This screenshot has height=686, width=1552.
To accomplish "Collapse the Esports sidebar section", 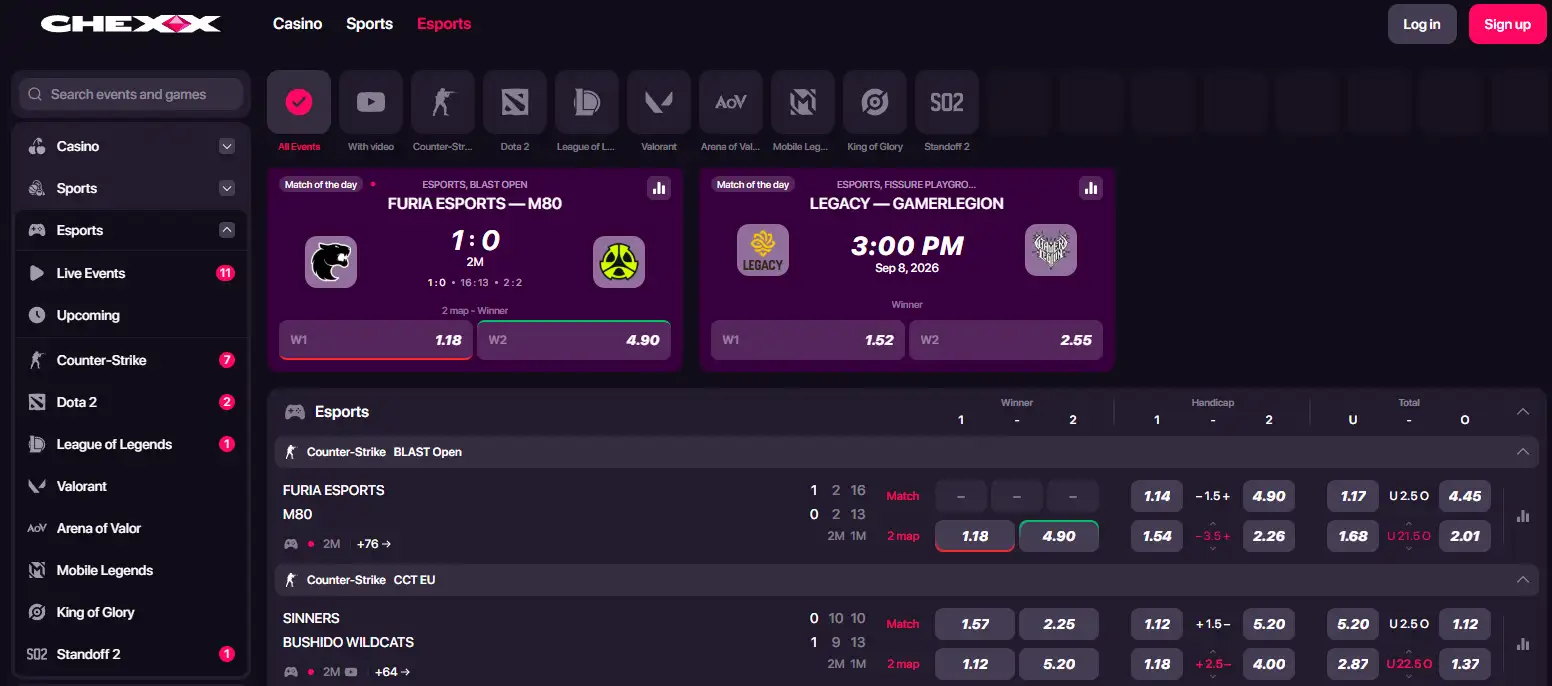I will tap(227, 230).
